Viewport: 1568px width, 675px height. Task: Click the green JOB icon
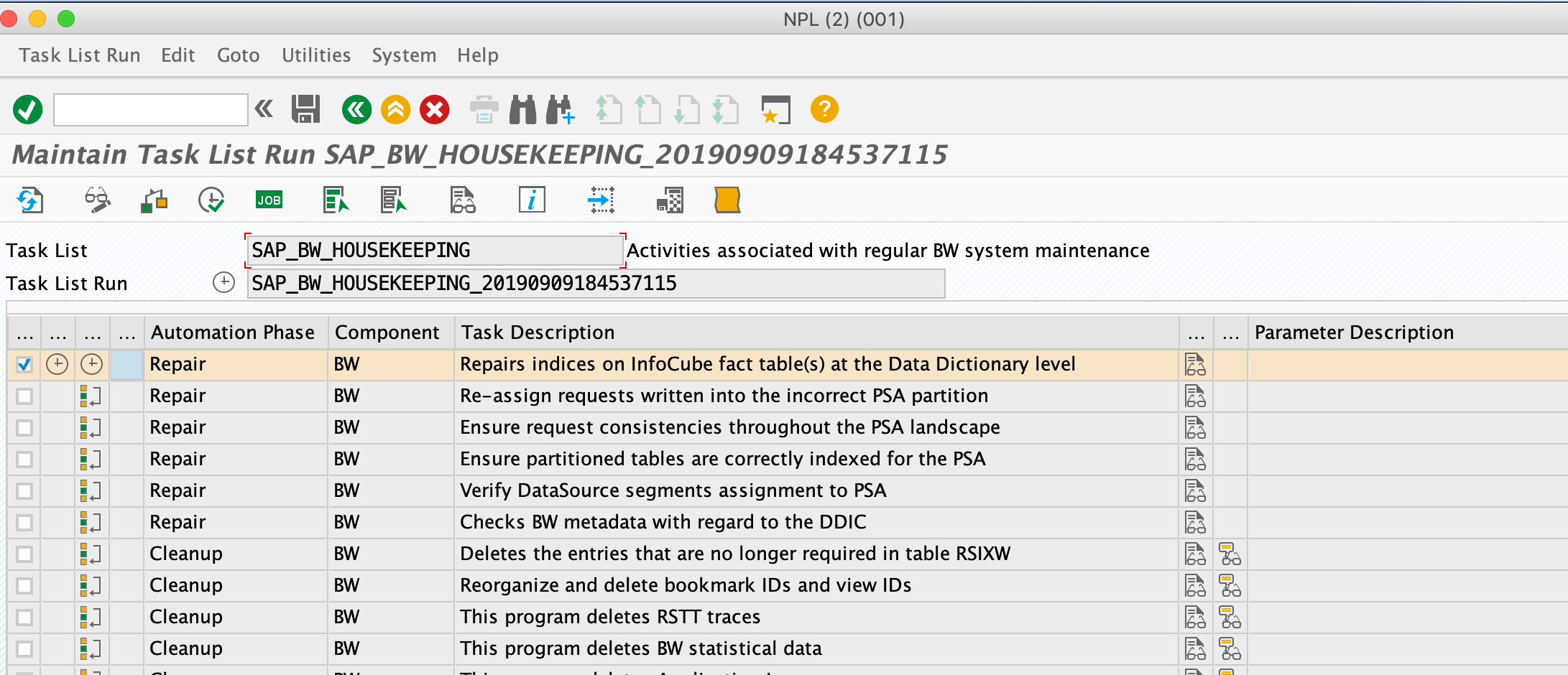[269, 200]
